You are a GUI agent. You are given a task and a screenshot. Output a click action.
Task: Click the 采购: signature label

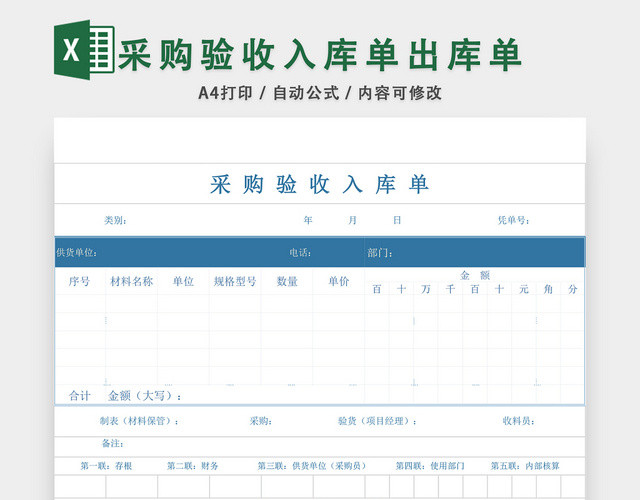261,421
